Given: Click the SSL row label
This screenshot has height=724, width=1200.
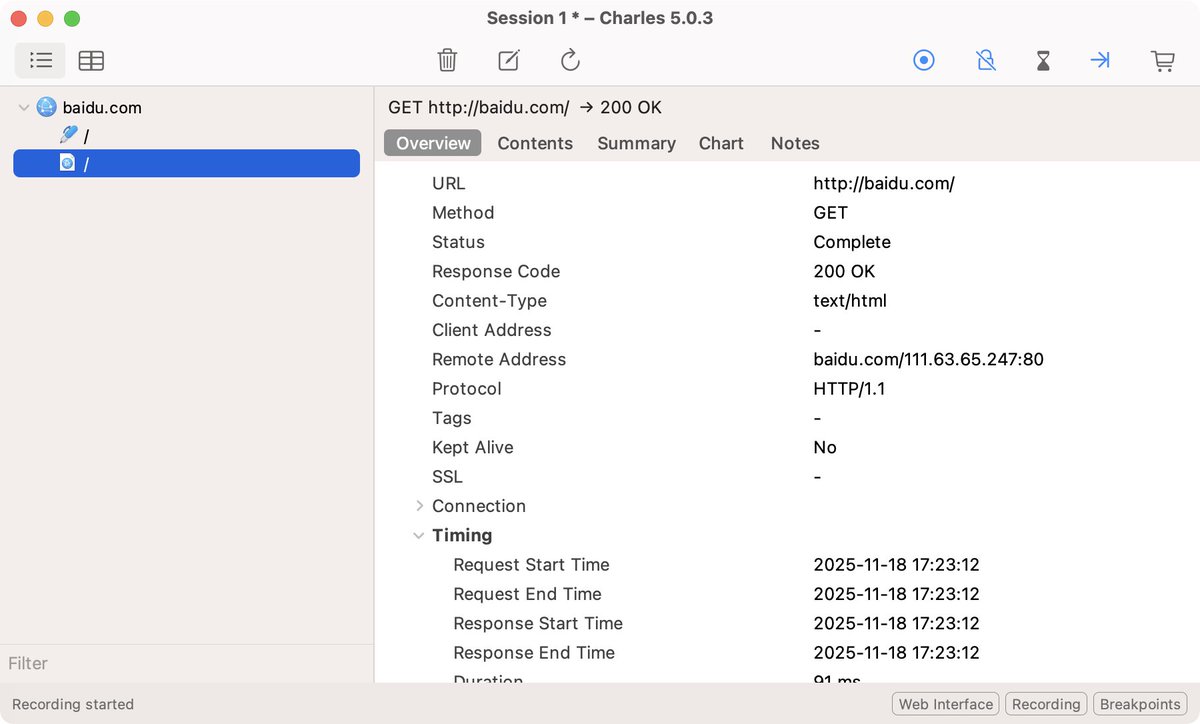Looking at the screenshot, I should tap(447, 476).
